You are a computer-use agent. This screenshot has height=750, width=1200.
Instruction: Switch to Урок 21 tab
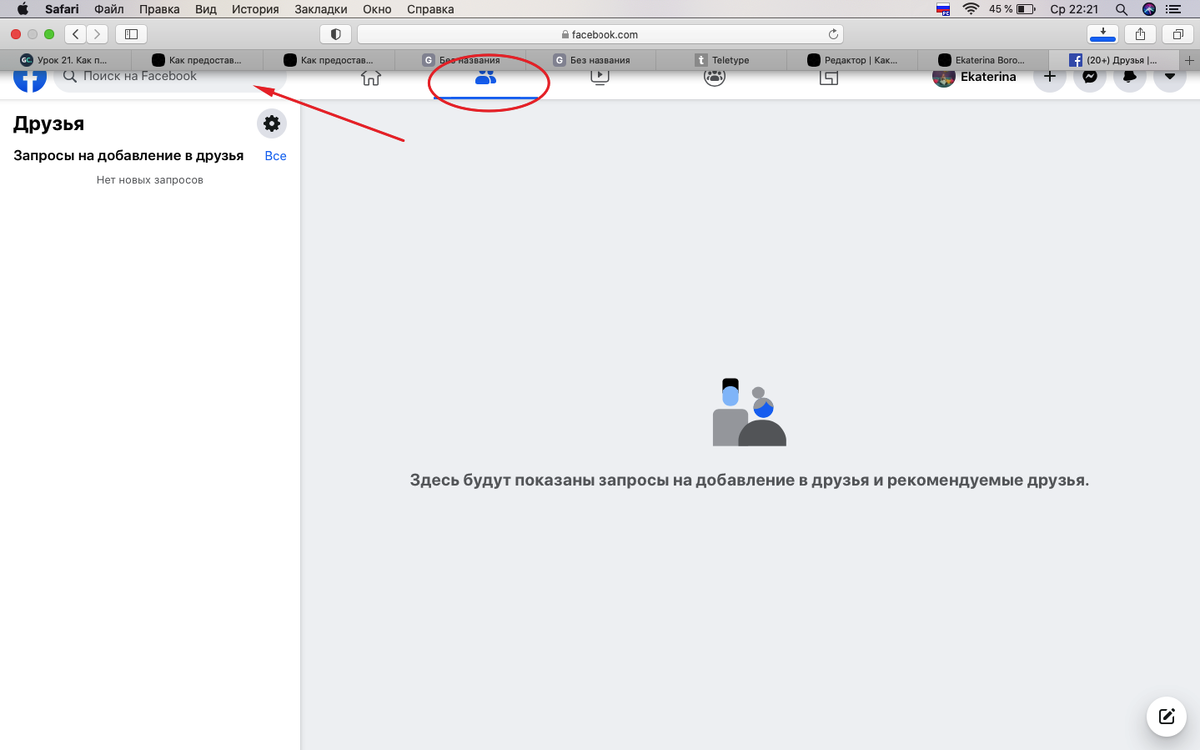click(65, 60)
